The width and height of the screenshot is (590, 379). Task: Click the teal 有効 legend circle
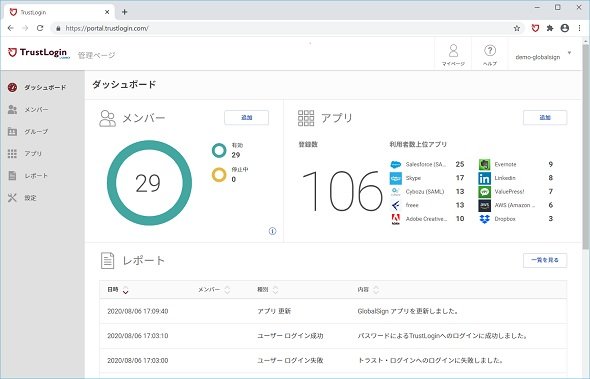pyautogui.click(x=219, y=151)
